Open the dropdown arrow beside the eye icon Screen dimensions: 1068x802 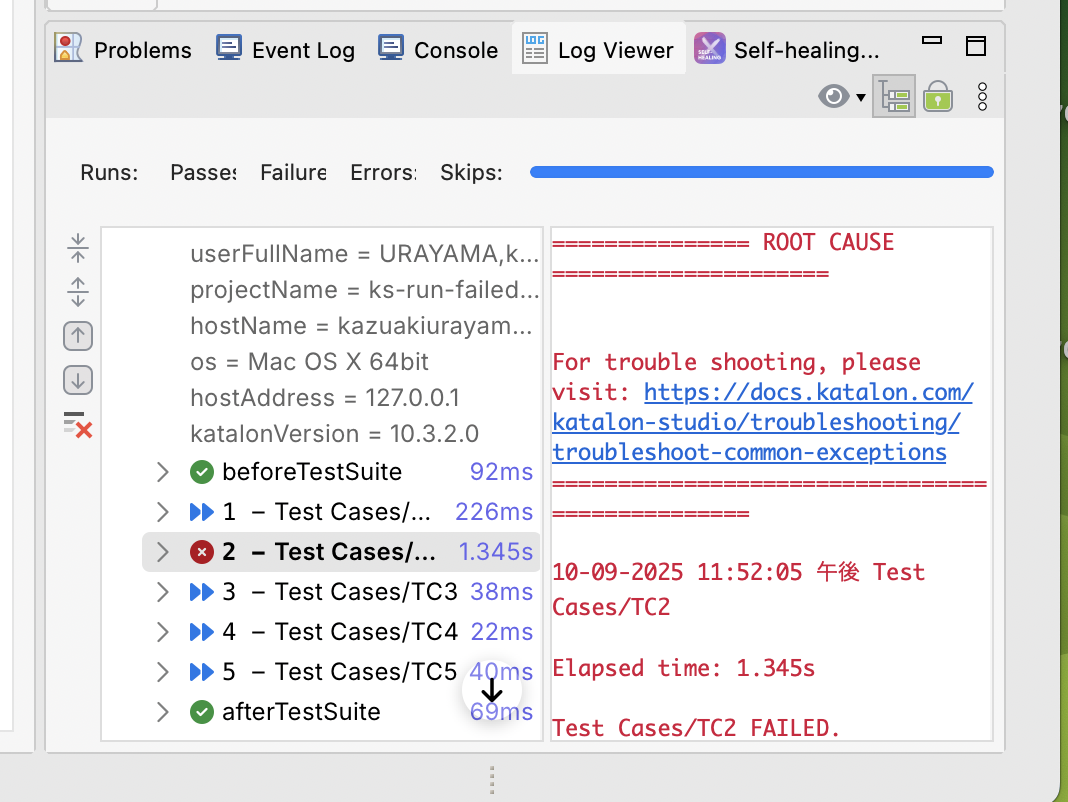861,98
